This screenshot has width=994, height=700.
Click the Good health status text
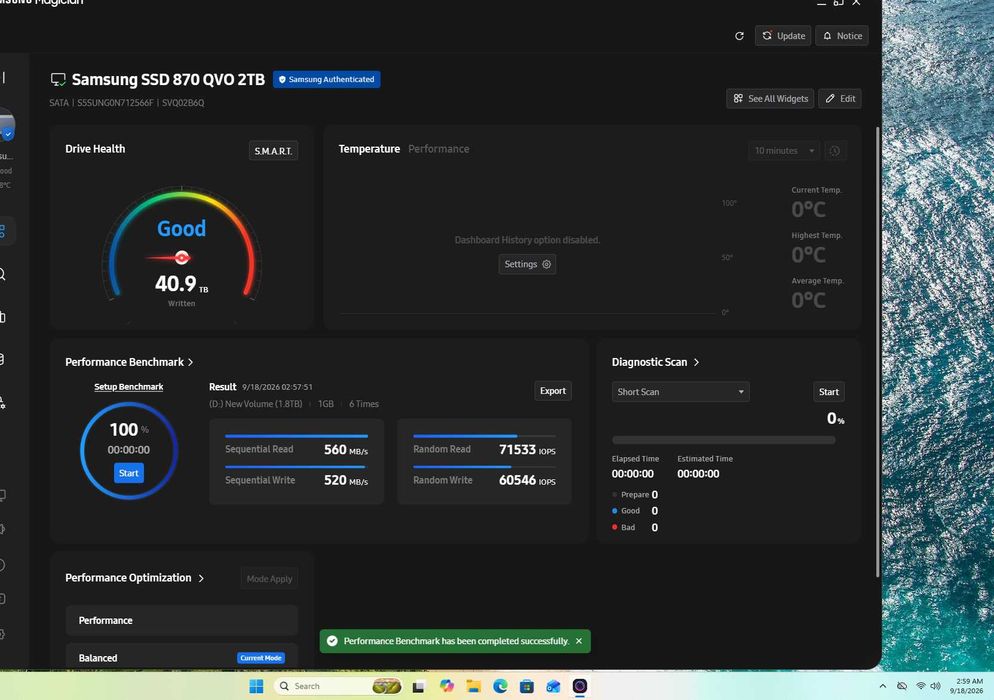tap(181, 228)
